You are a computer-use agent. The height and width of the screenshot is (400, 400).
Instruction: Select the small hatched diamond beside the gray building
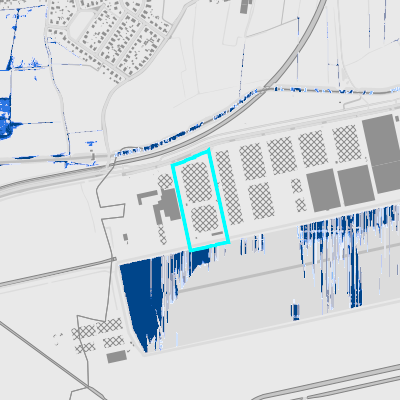coord(165,182)
